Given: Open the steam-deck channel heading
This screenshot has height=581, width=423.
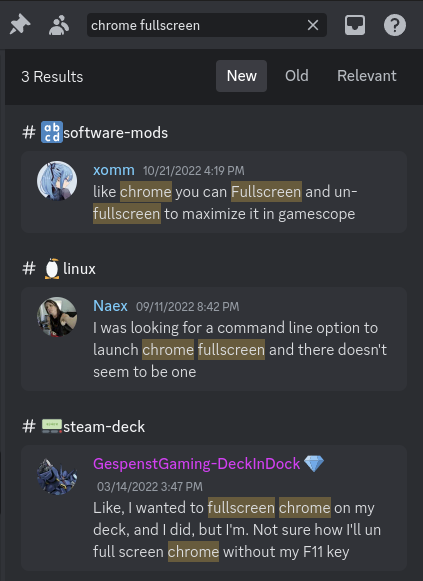Looking at the screenshot, I should (x=84, y=426).
